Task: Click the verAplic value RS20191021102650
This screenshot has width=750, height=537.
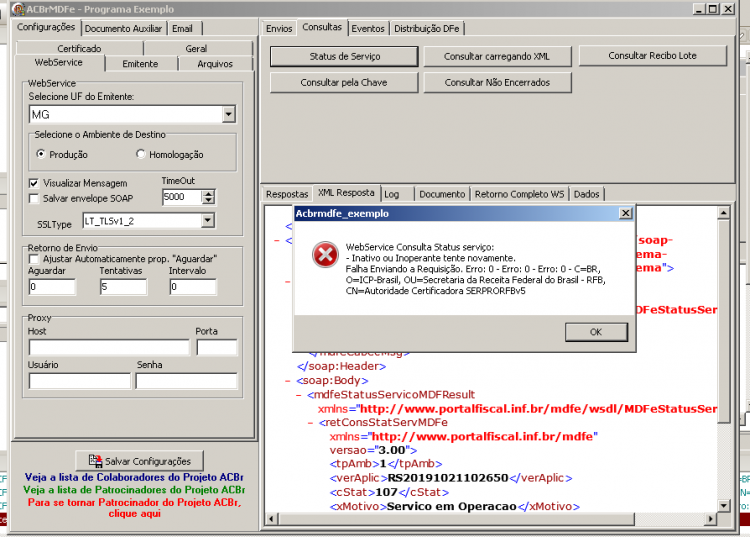Action: (448, 478)
